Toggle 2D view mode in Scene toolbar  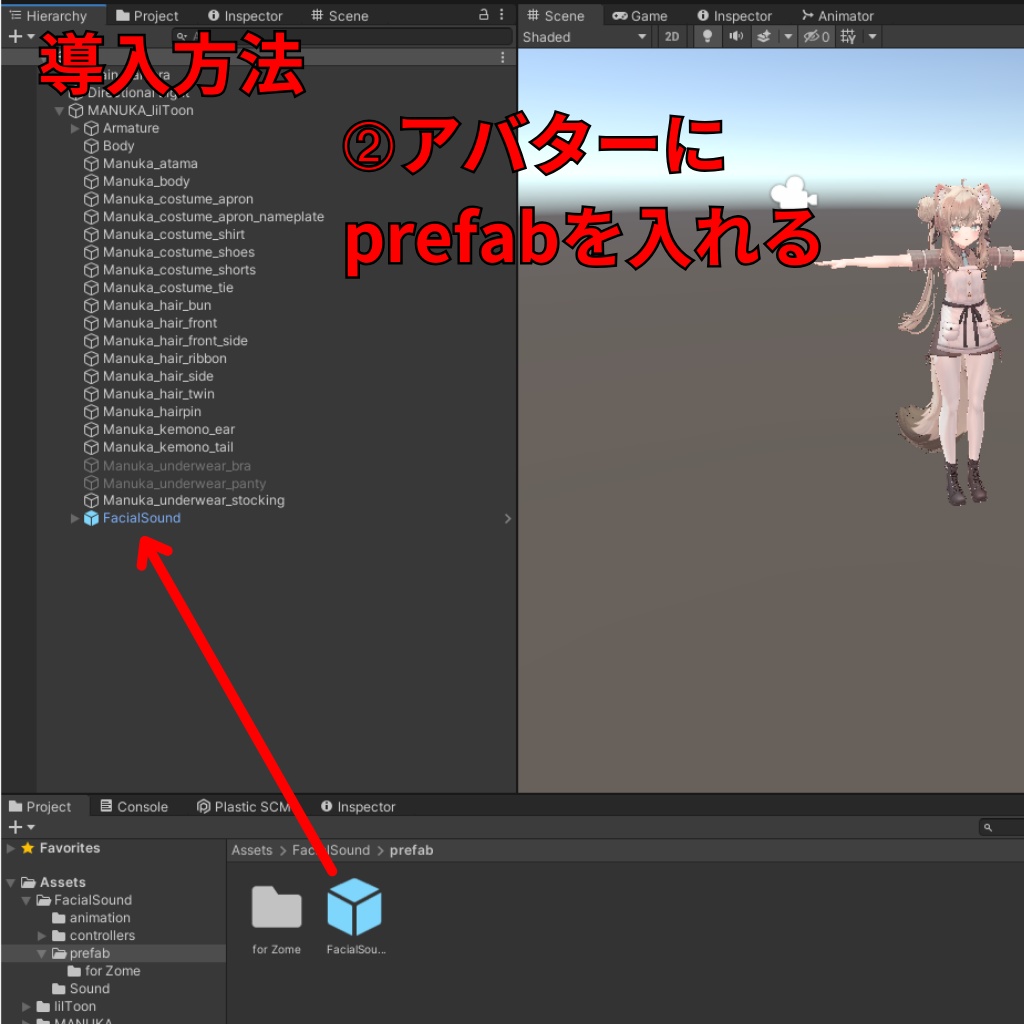tap(671, 37)
